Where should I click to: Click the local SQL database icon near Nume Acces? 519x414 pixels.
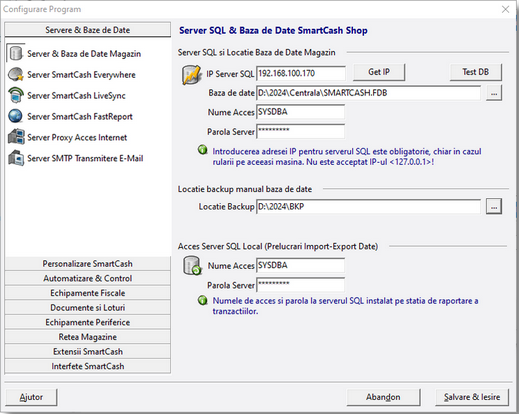[192, 265]
